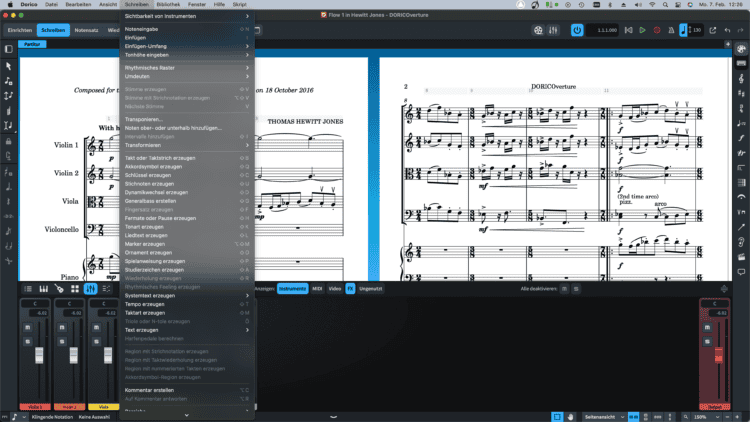
Task: Show MIDI channels in mixer
Action: point(317,289)
